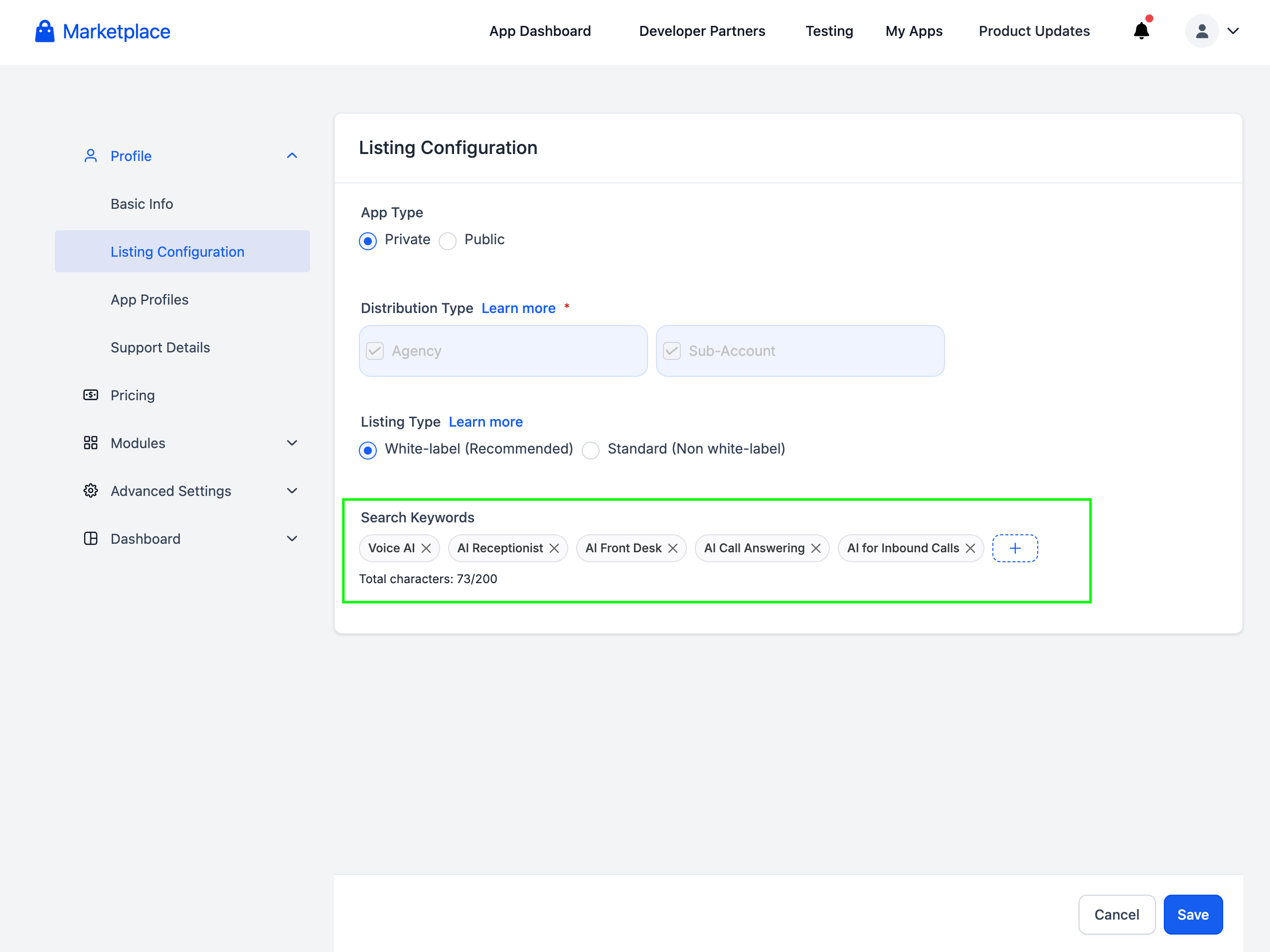Remove the AI Receptionist keyword
1270x952 pixels.
[554, 548]
